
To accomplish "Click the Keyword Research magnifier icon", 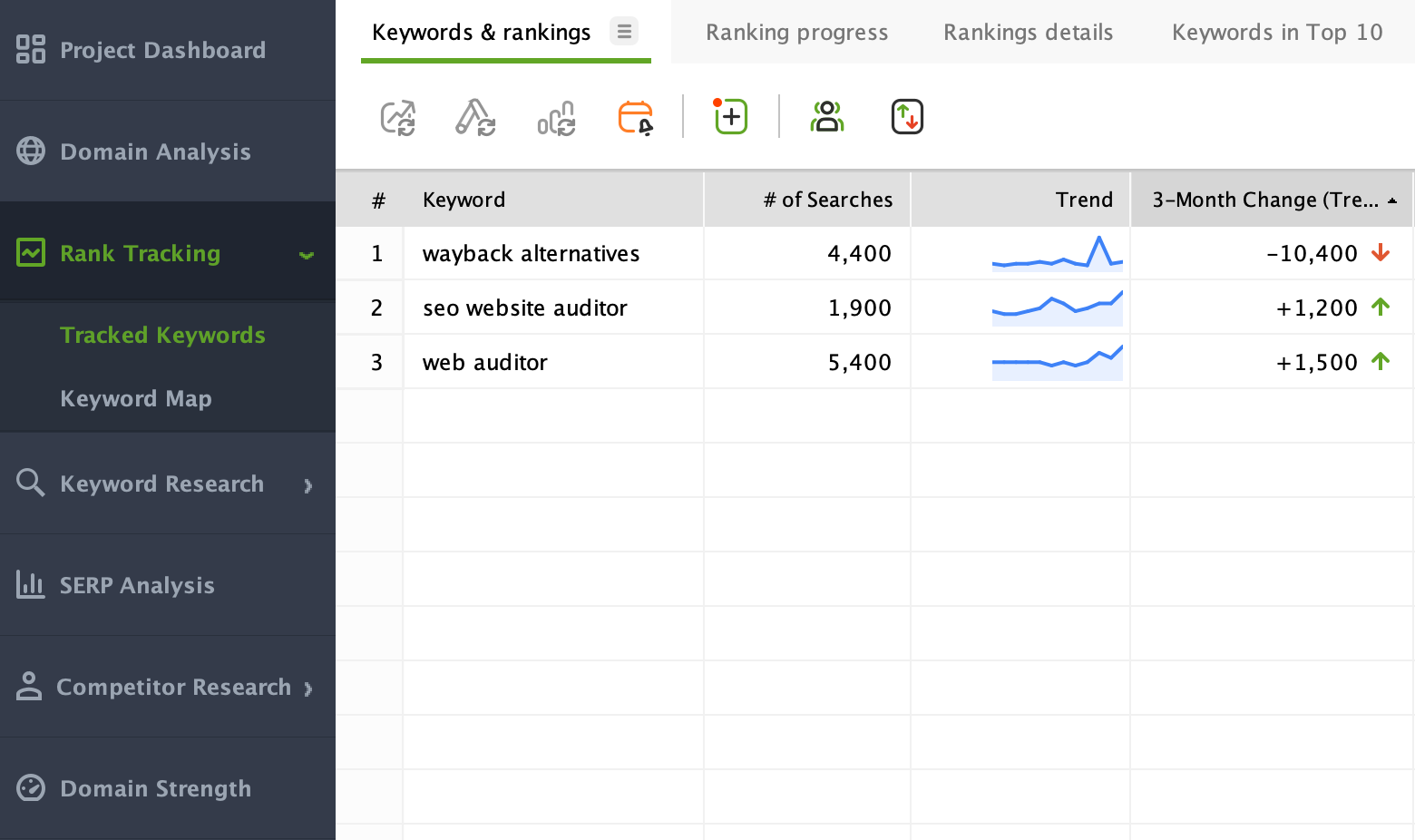I will click(x=31, y=483).
